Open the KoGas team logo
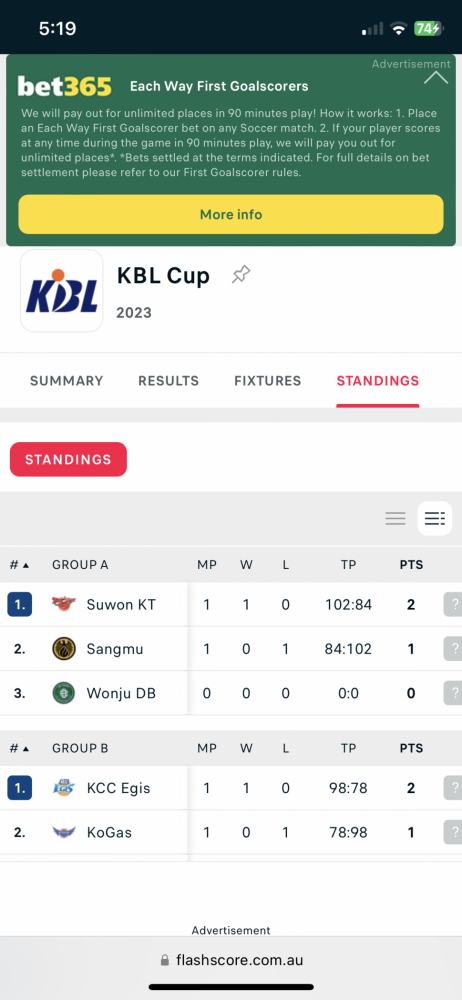Image resolution: width=462 pixels, height=1000 pixels. [x=64, y=832]
